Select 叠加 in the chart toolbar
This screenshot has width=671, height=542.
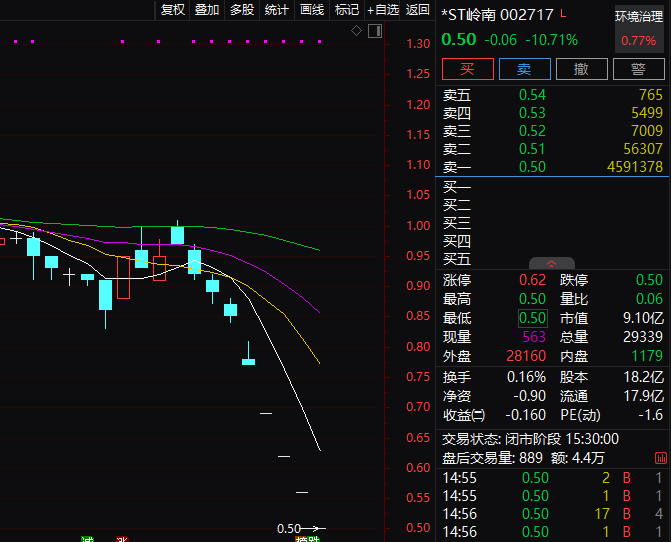click(207, 10)
